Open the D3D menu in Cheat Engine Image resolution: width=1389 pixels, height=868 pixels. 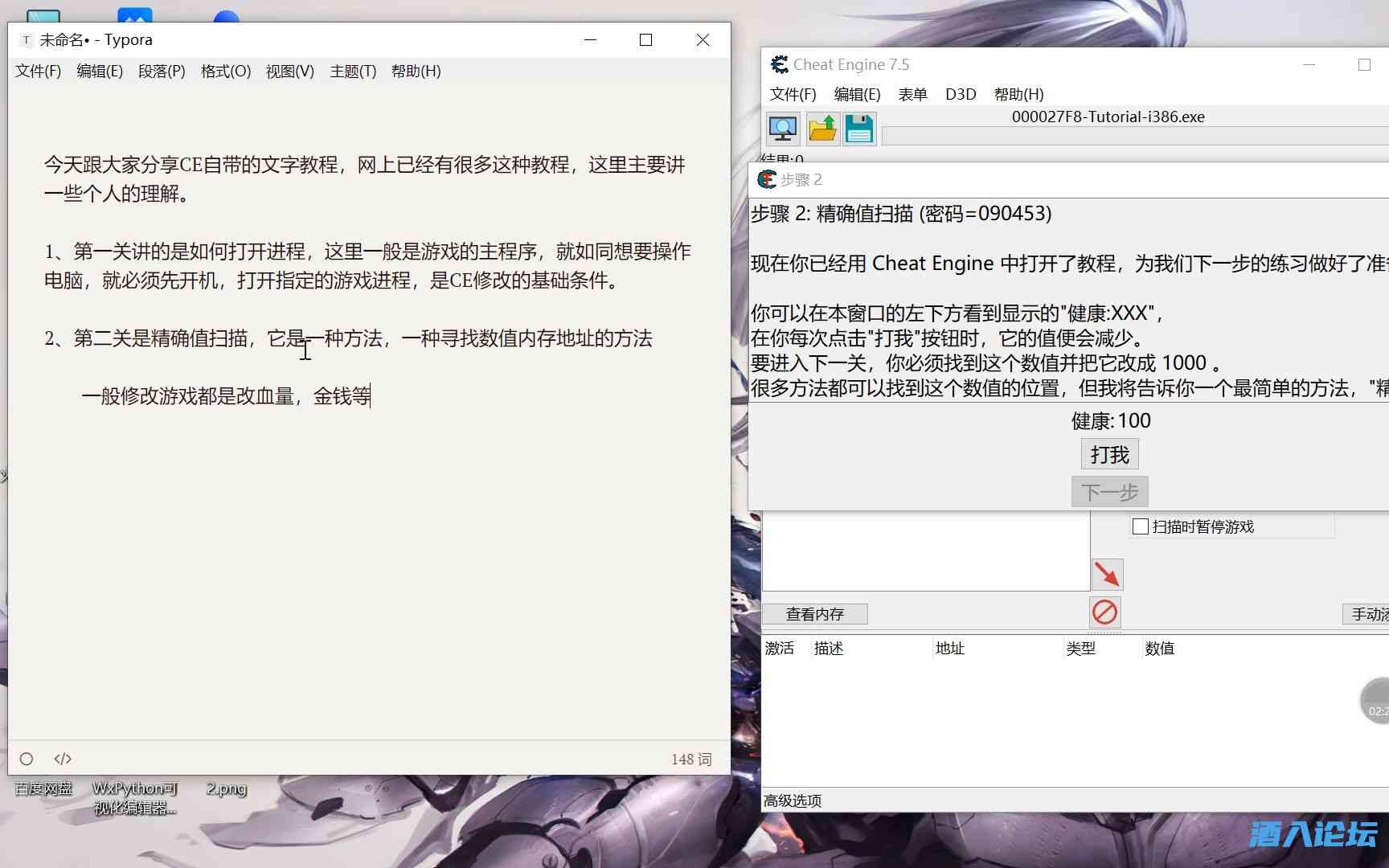(961, 95)
